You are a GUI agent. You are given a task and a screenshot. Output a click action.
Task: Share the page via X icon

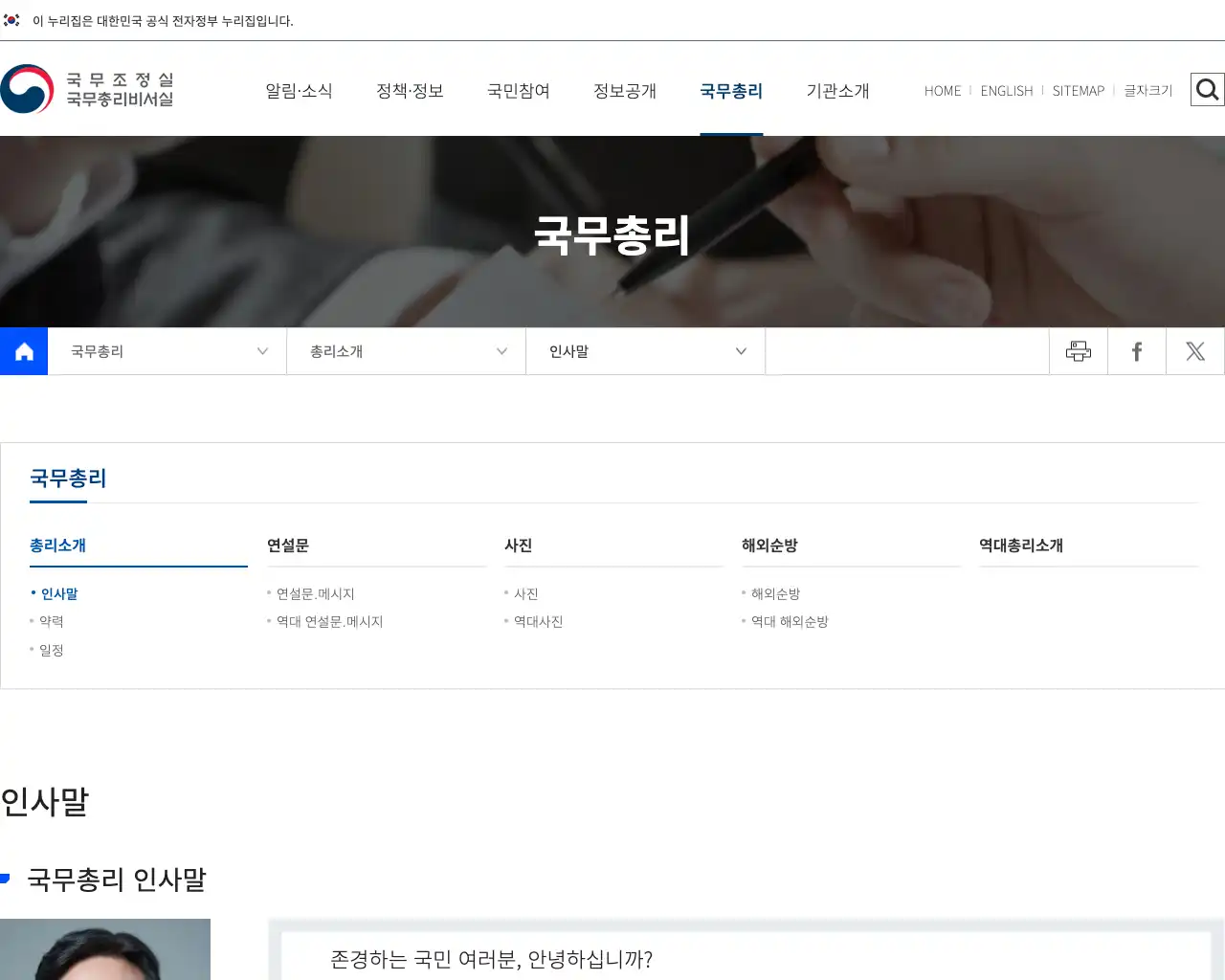click(1195, 351)
